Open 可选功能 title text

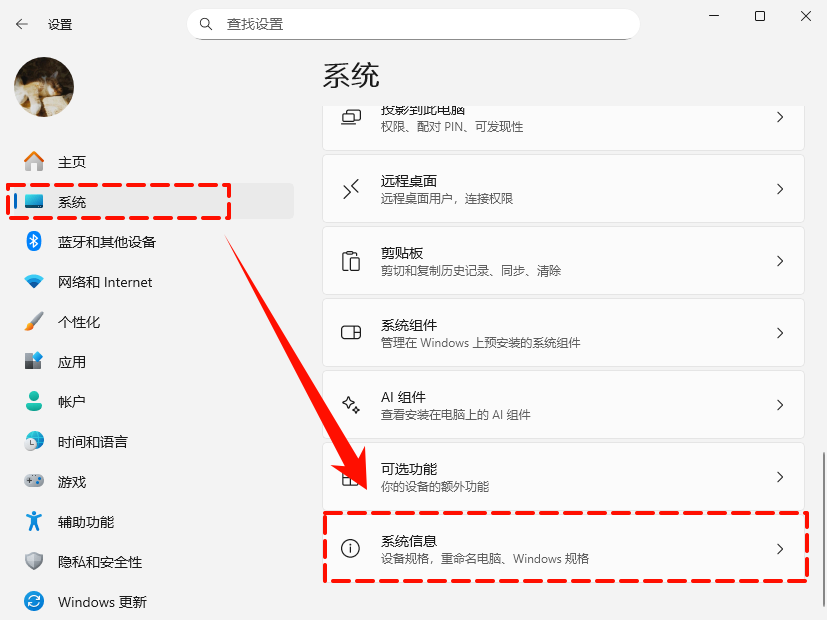(x=409, y=469)
